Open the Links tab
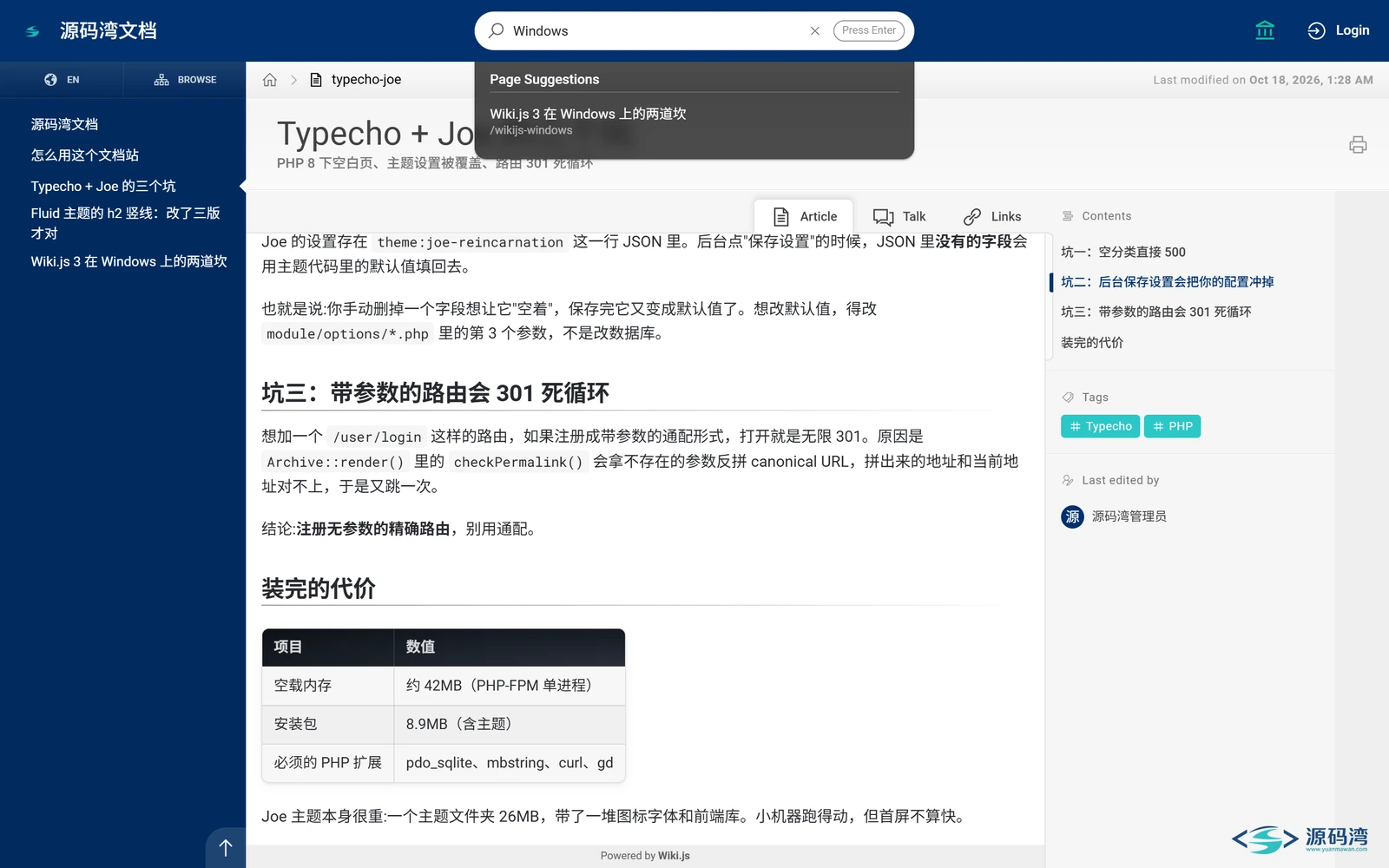Image resolution: width=1389 pixels, height=868 pixels. click(x=991, y=216)
